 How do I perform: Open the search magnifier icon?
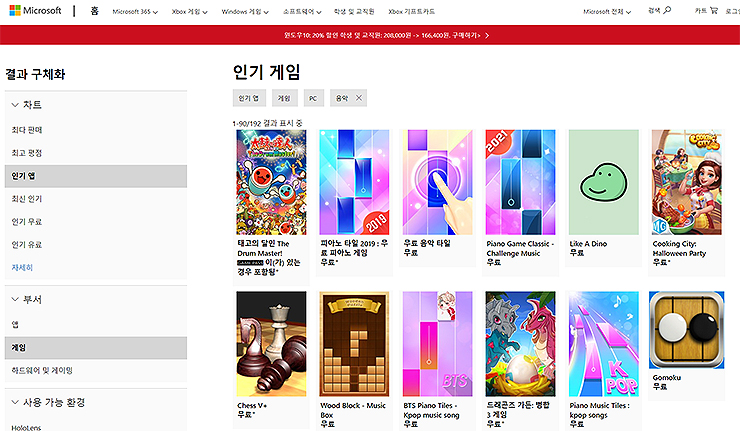666,10
